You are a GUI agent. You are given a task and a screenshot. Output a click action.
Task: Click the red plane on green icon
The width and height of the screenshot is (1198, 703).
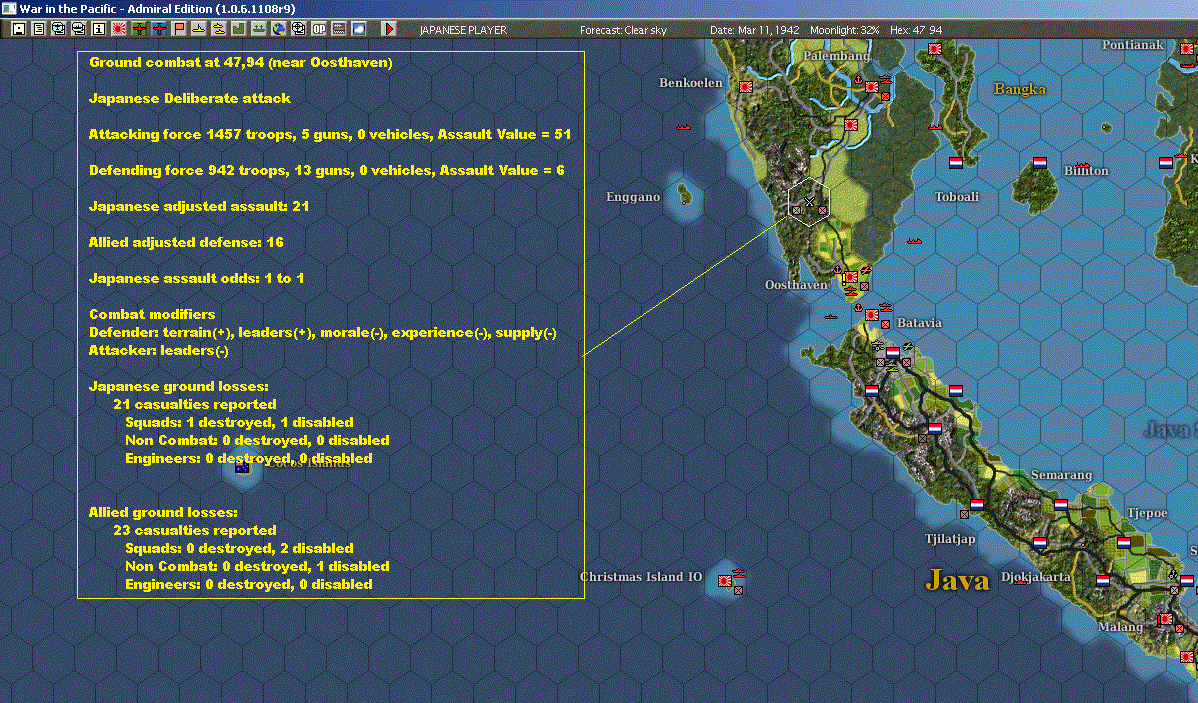(139, 29)
